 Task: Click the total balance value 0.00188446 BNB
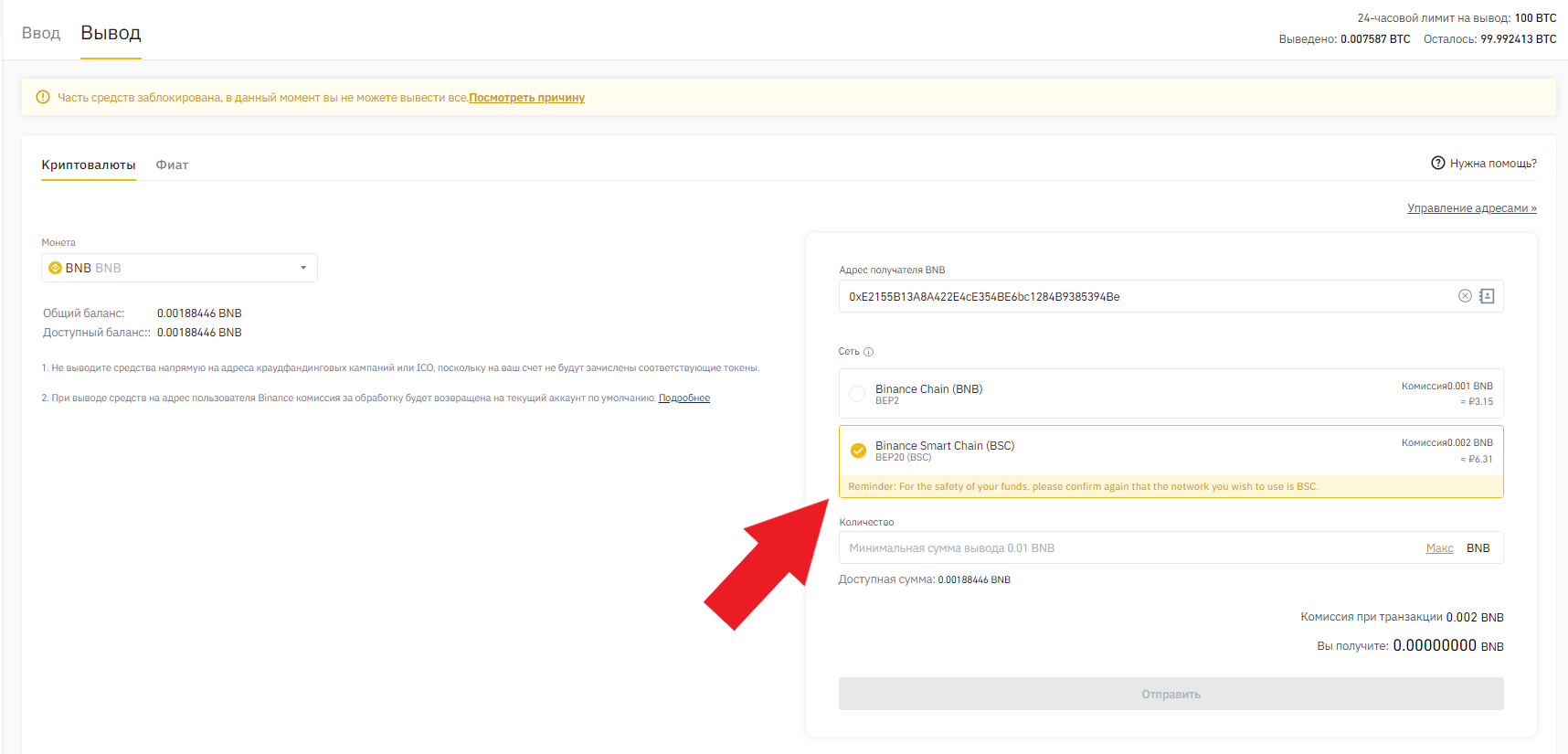pyautogui.click(x=199, y=313)
